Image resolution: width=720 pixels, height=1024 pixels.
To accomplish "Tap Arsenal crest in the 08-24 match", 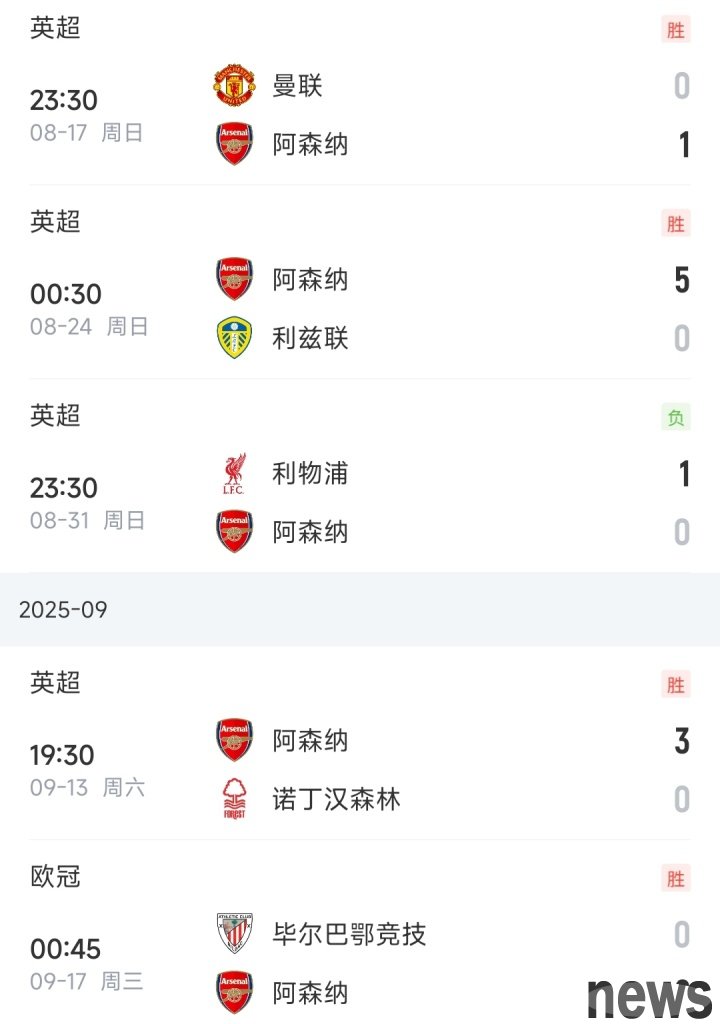I will point(235,279).
